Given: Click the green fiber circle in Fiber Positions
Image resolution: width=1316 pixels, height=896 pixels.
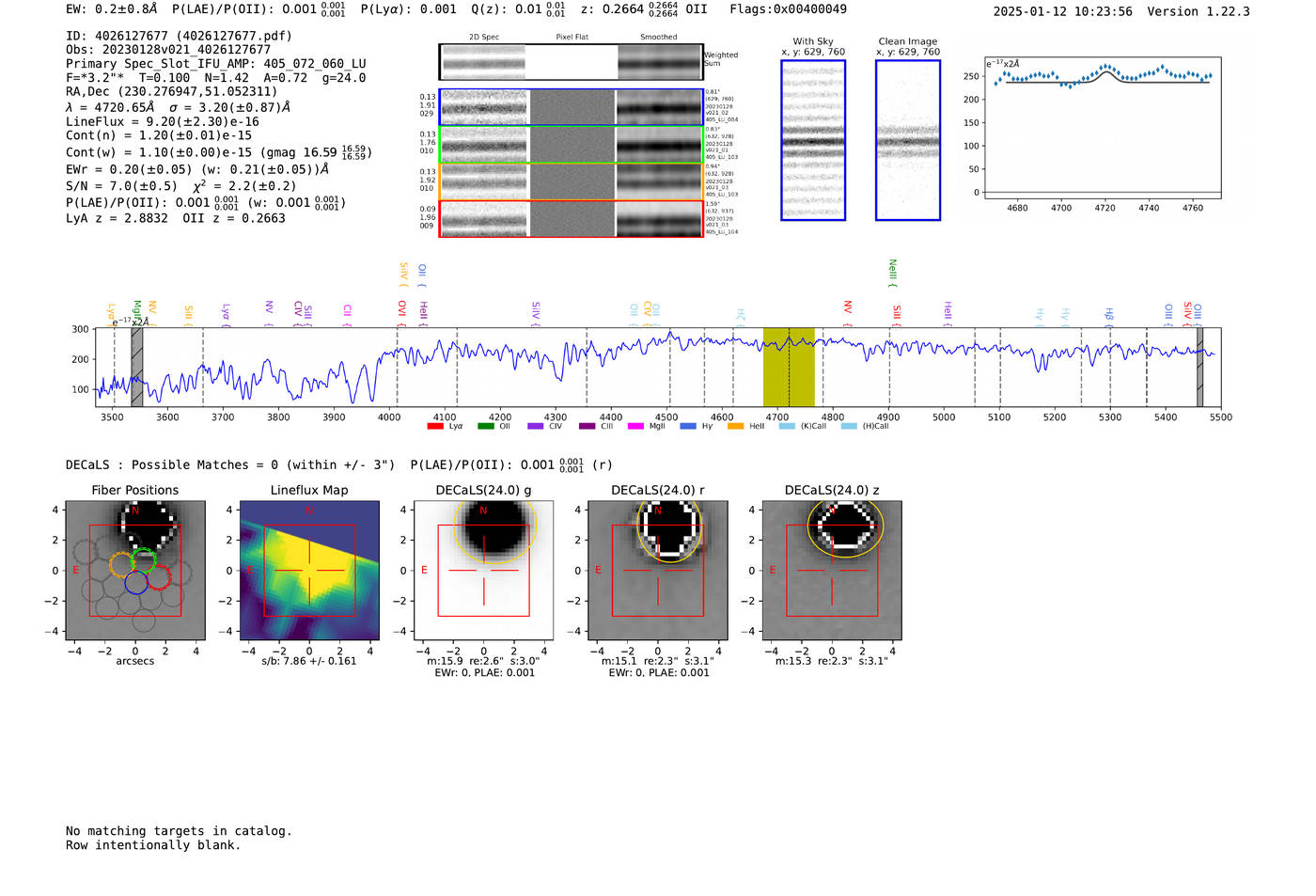Looking at the screenshot, I should coord(143,561).
